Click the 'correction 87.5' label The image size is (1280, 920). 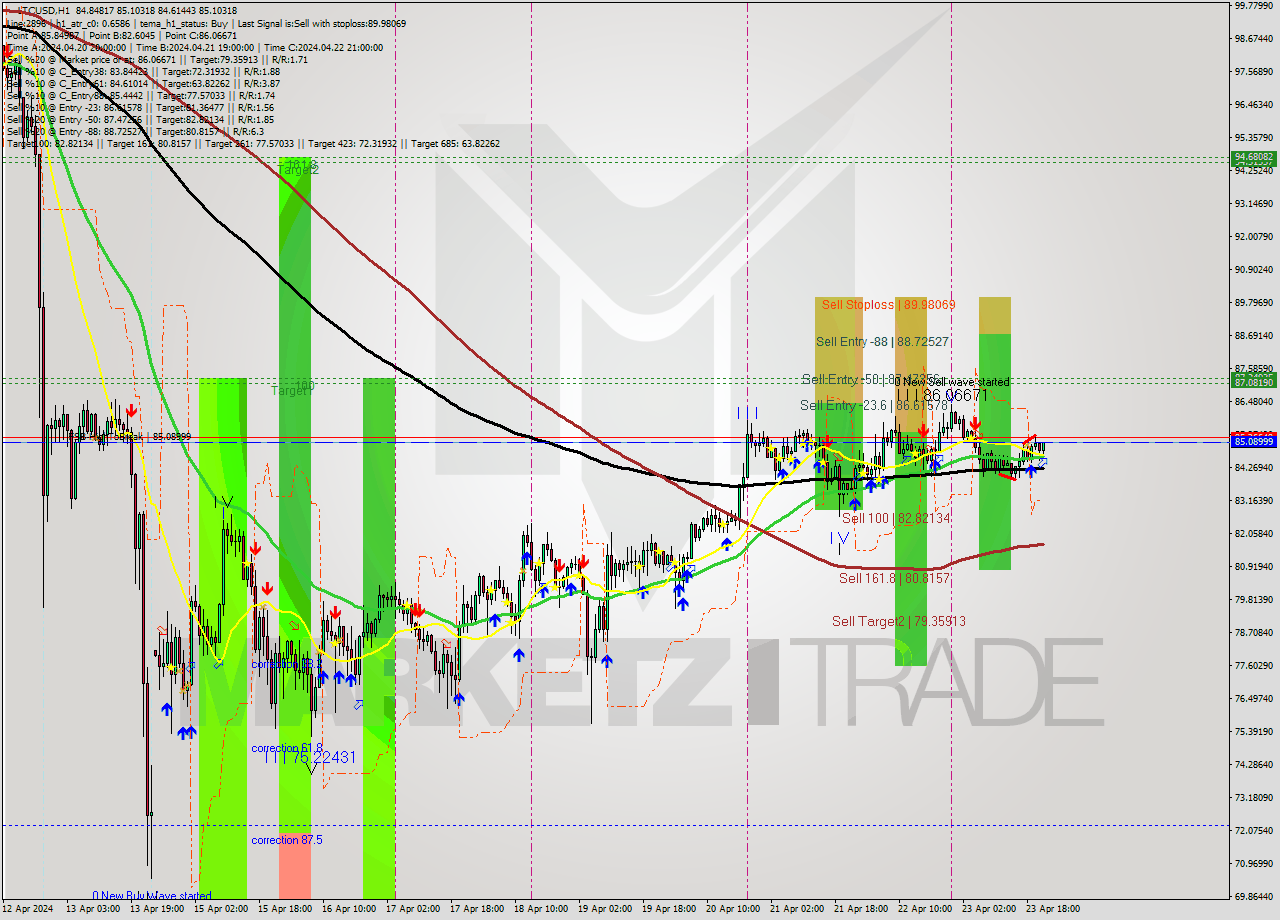point(287,840)
